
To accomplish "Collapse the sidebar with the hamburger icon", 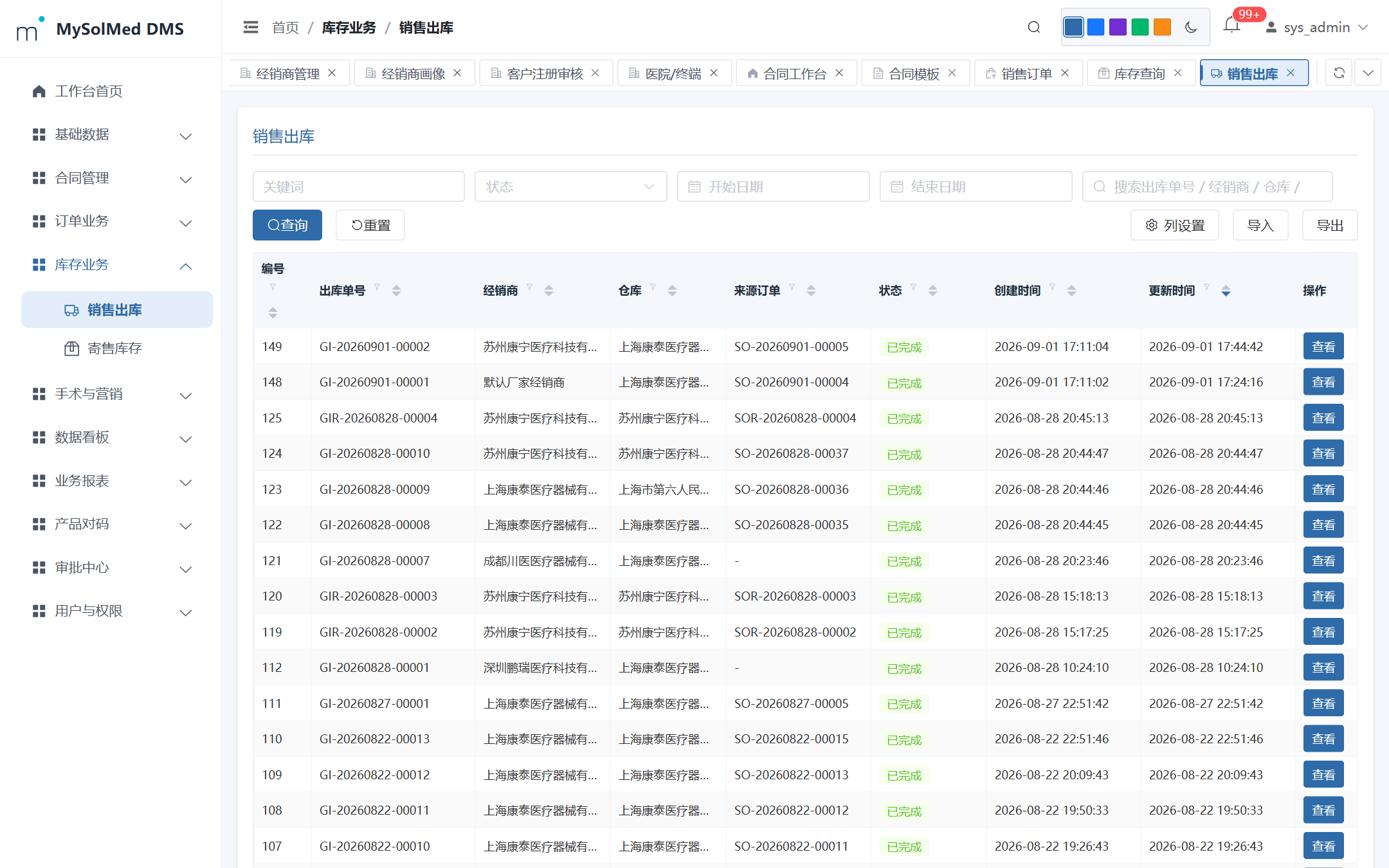I will pyautogui.click(x=251, y=27).
